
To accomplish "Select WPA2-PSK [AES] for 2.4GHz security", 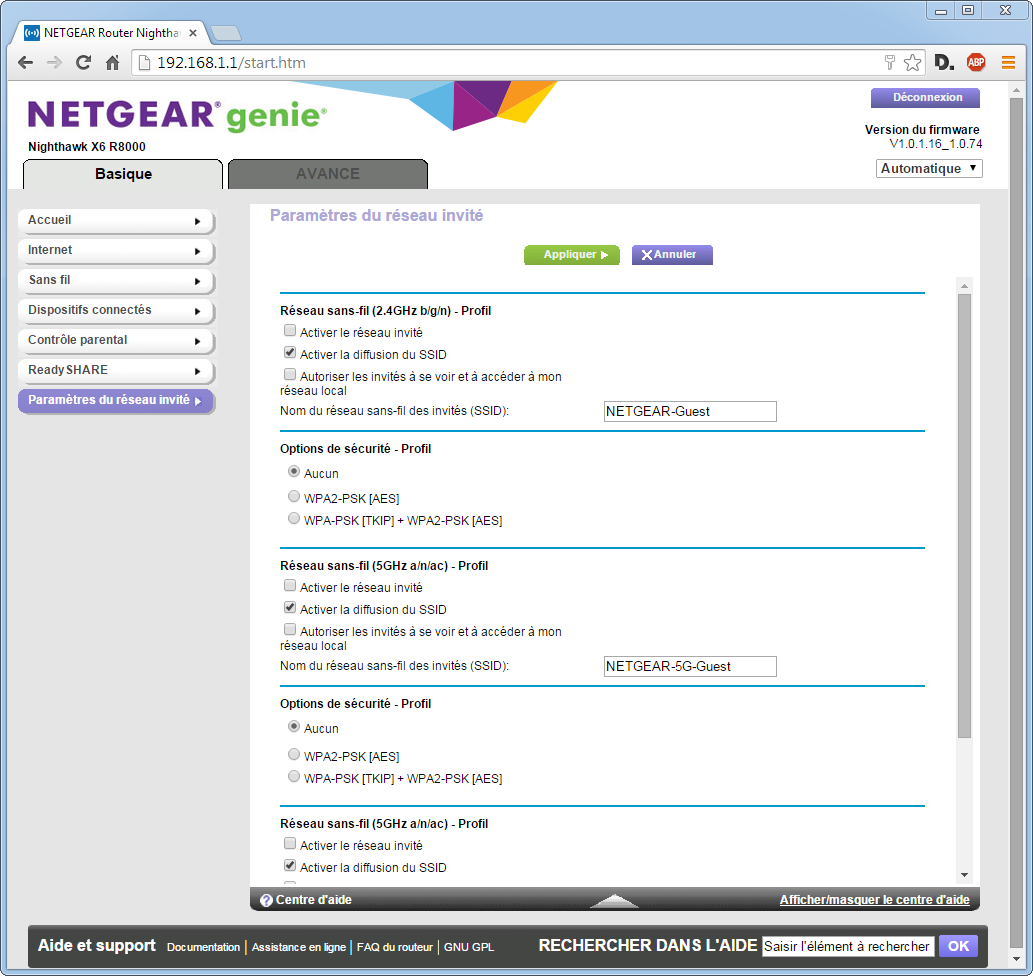I will 294,497.
